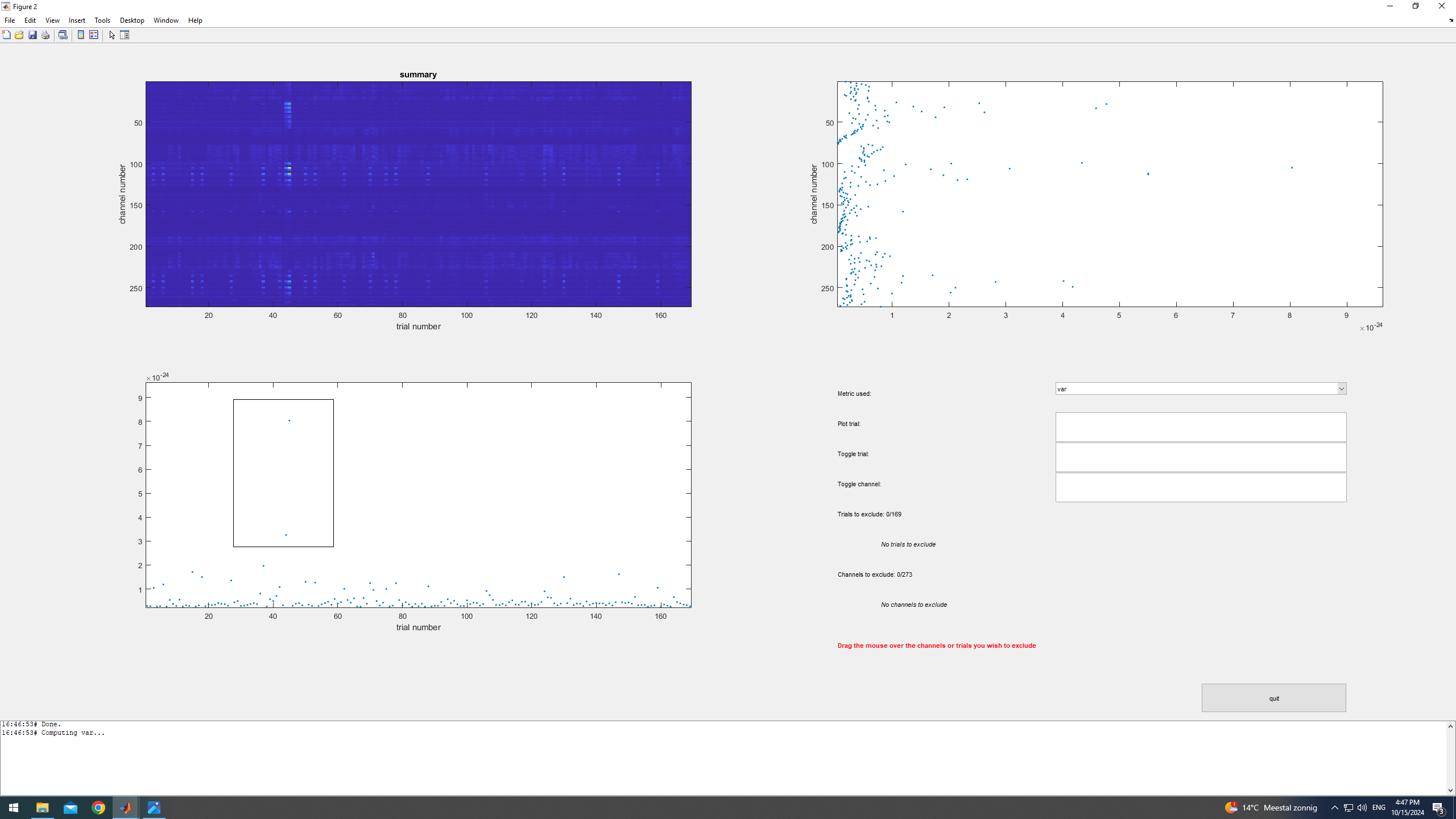Viewport: 1456px width, 819px height.
Task: Click the 'Toggle trial:' label
Action: [x=853, y=454]
